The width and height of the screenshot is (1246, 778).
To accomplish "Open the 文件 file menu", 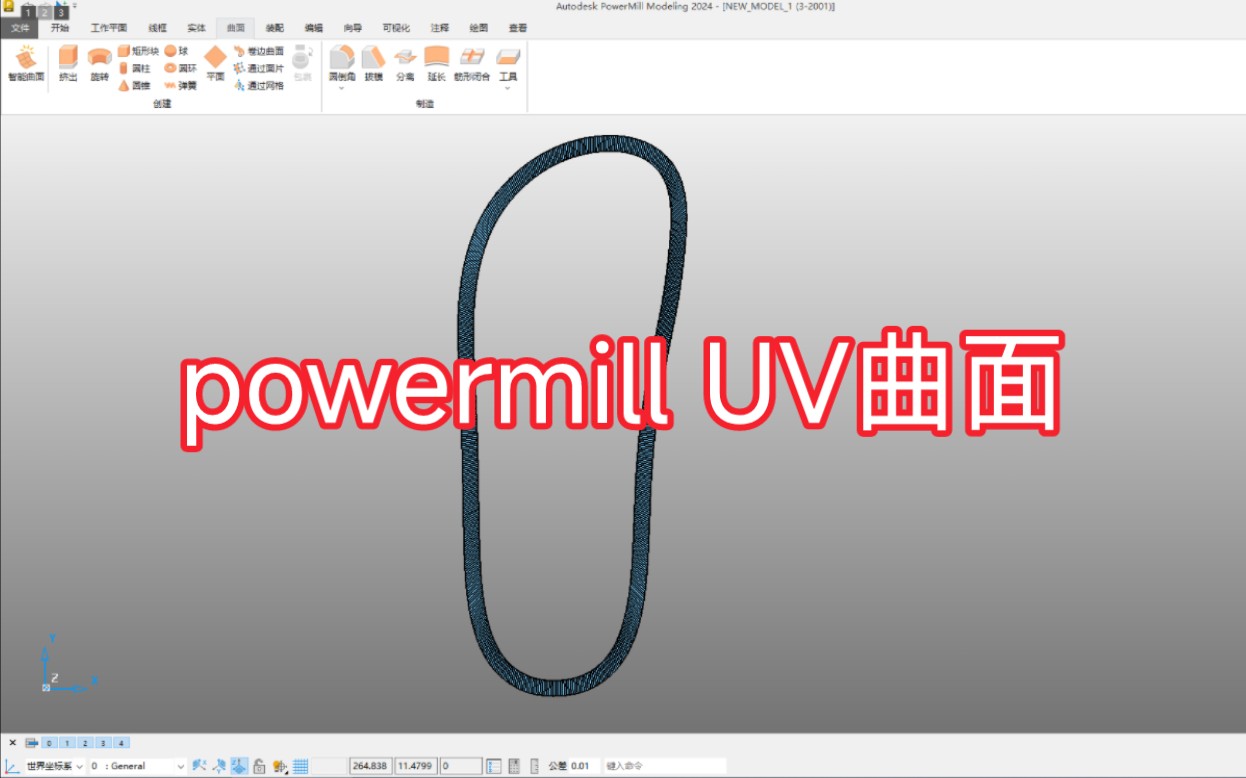I will pos(20,28).
